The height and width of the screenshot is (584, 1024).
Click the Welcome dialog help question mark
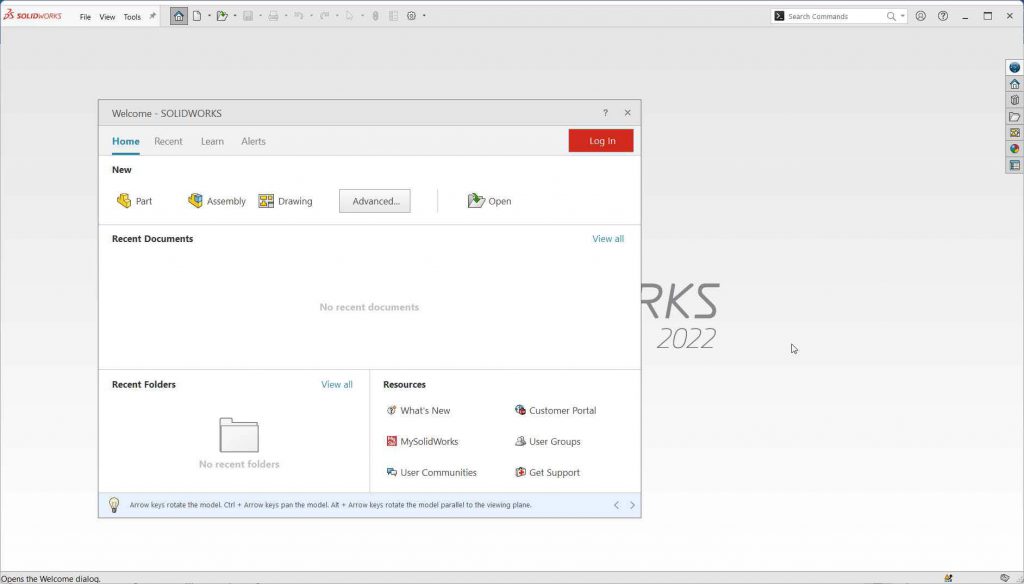pos(605,113)
